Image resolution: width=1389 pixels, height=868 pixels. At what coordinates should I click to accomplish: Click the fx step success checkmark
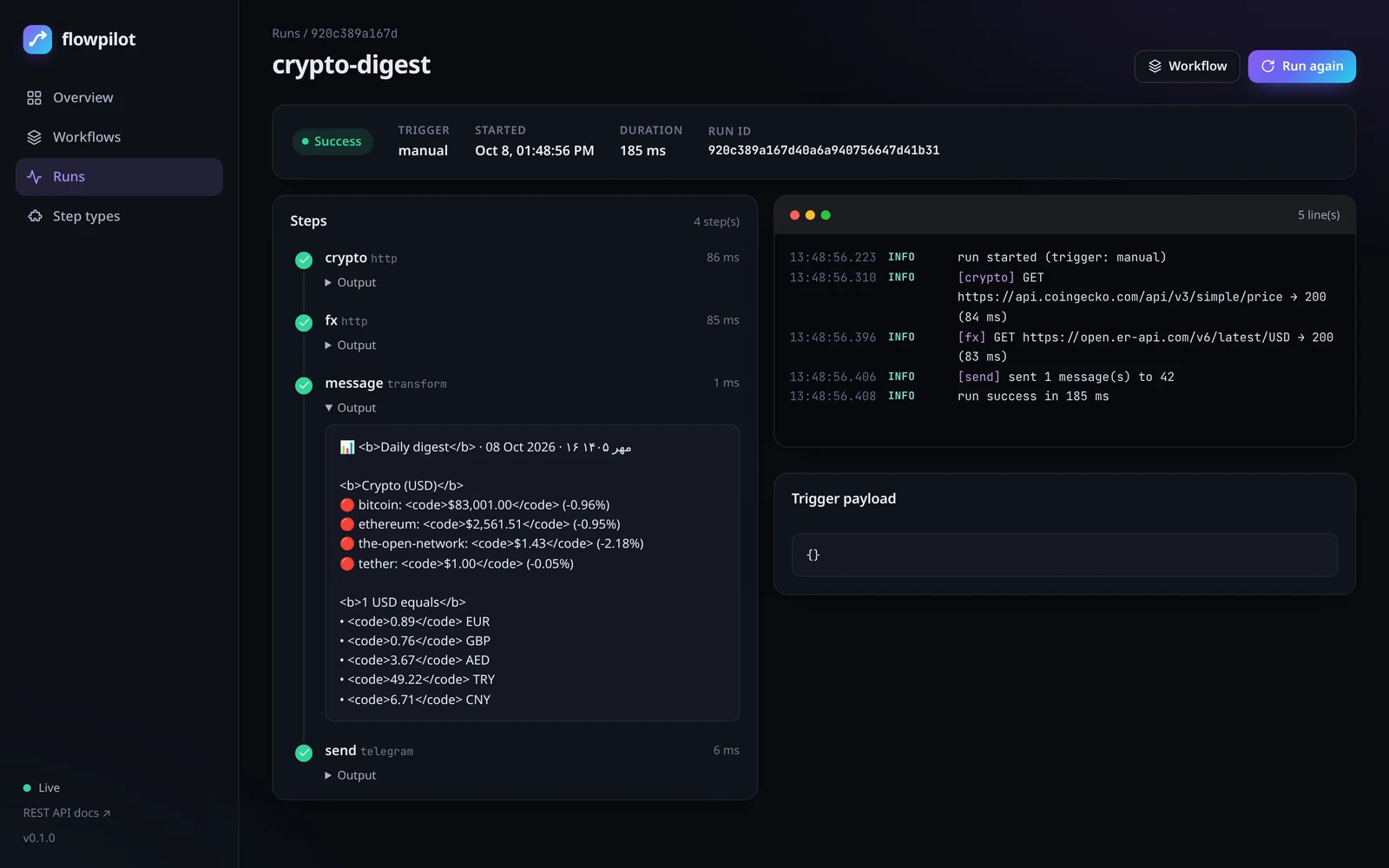304,322
